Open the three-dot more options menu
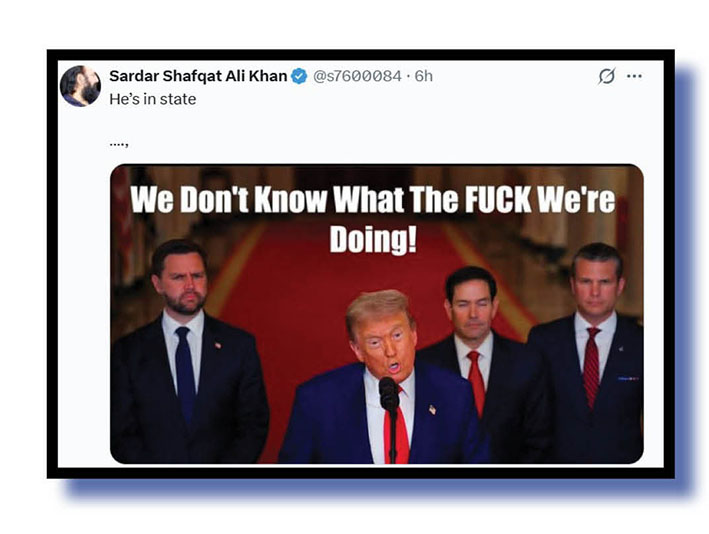 (634, 76)
